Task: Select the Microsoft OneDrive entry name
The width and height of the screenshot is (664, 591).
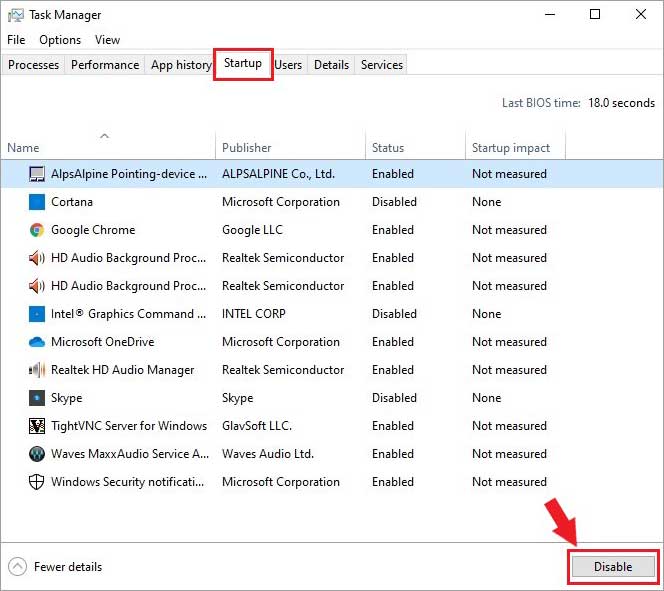Action: [102, 342]
